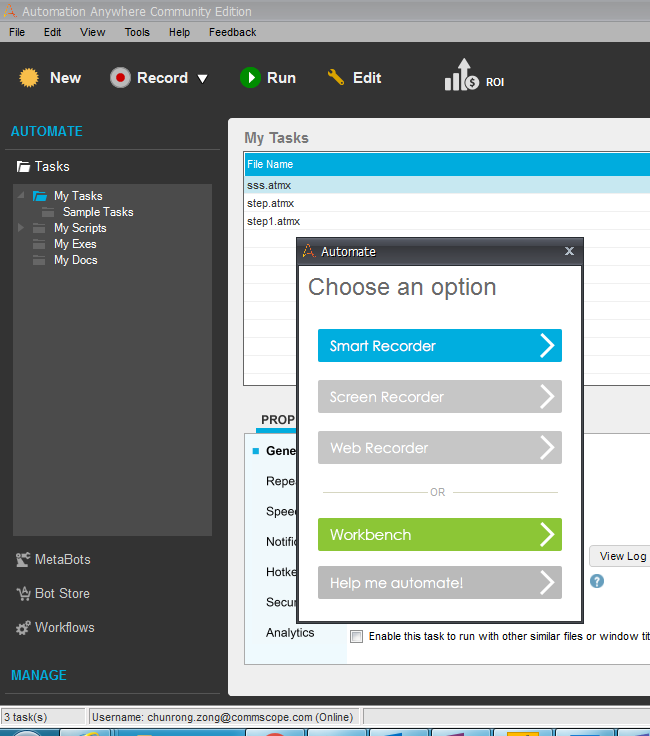Open the Record dropdown arrow

coord(202,79)
